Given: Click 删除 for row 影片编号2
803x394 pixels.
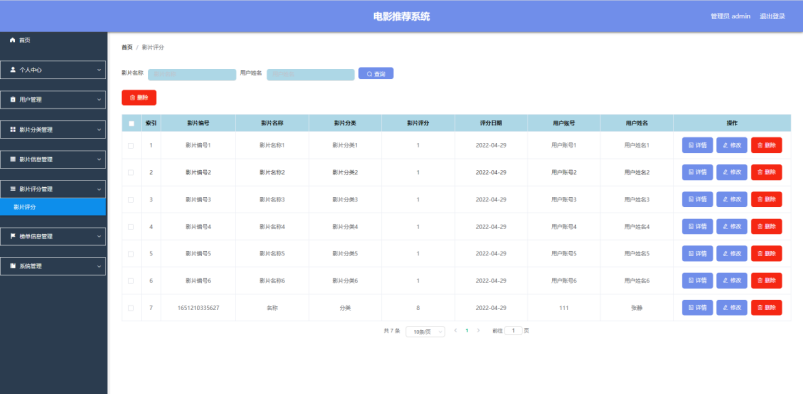Looking at the screenshot, I should pyautogui.click(x=767, y=172).
